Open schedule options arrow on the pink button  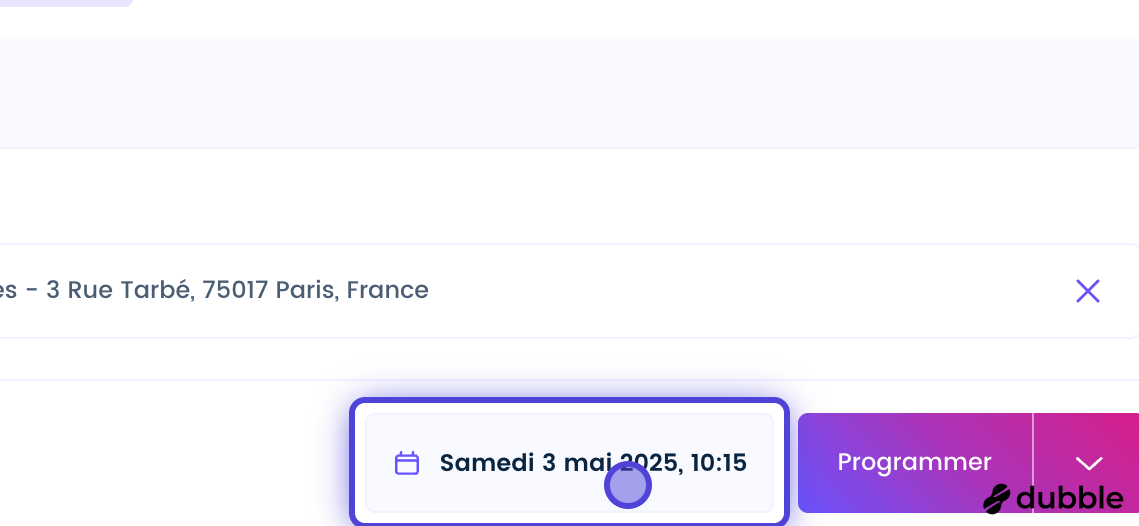pos(1087,463)
